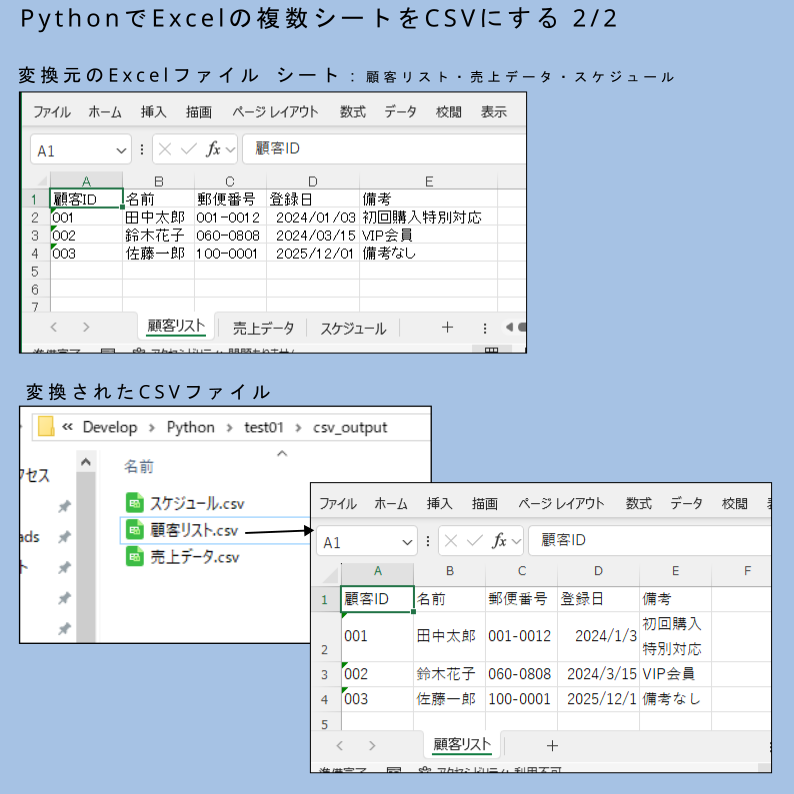Image resolution: width=794 pixels, height=794 pixels.
Task: Click insert function fx in upper Excel
Action: click(213, 149)
